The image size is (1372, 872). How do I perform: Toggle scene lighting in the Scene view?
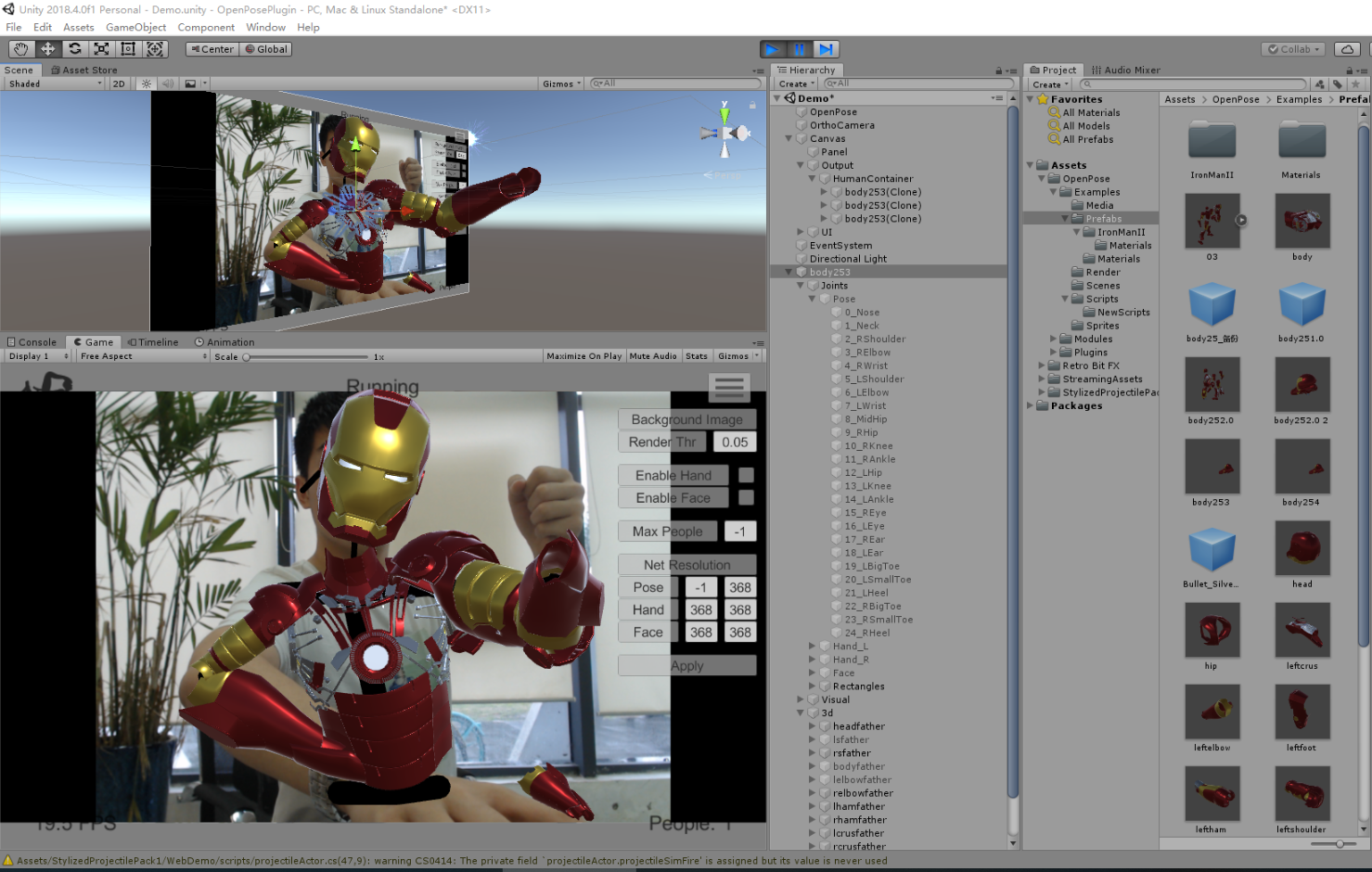146,83
